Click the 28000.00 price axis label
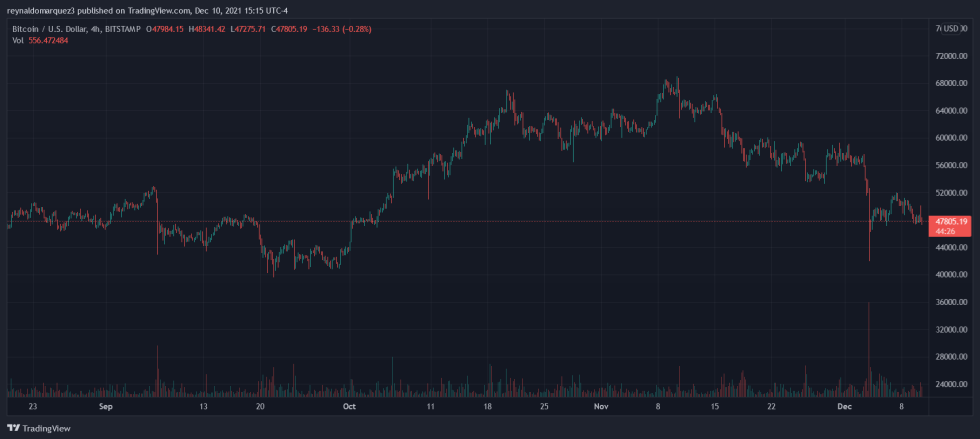This screenshot has height=439, width=980. [x=951, y=357]
